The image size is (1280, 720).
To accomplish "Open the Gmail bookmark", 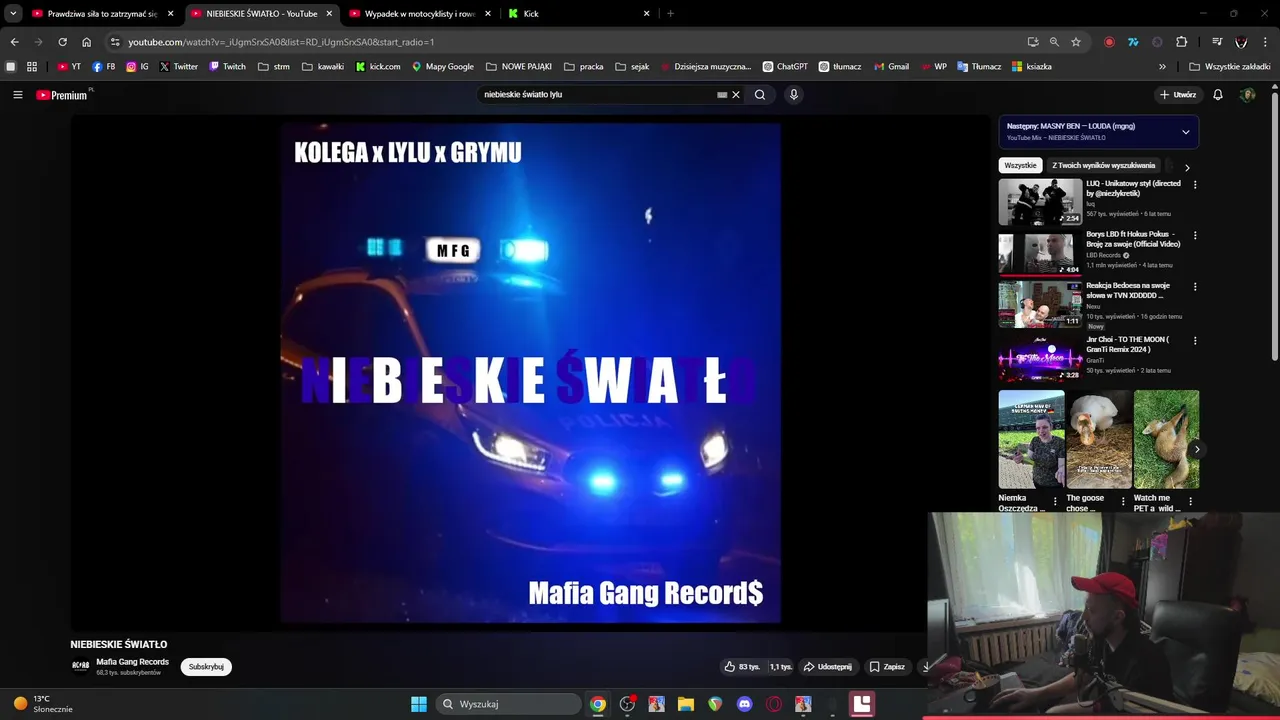I will coord(891,67).
